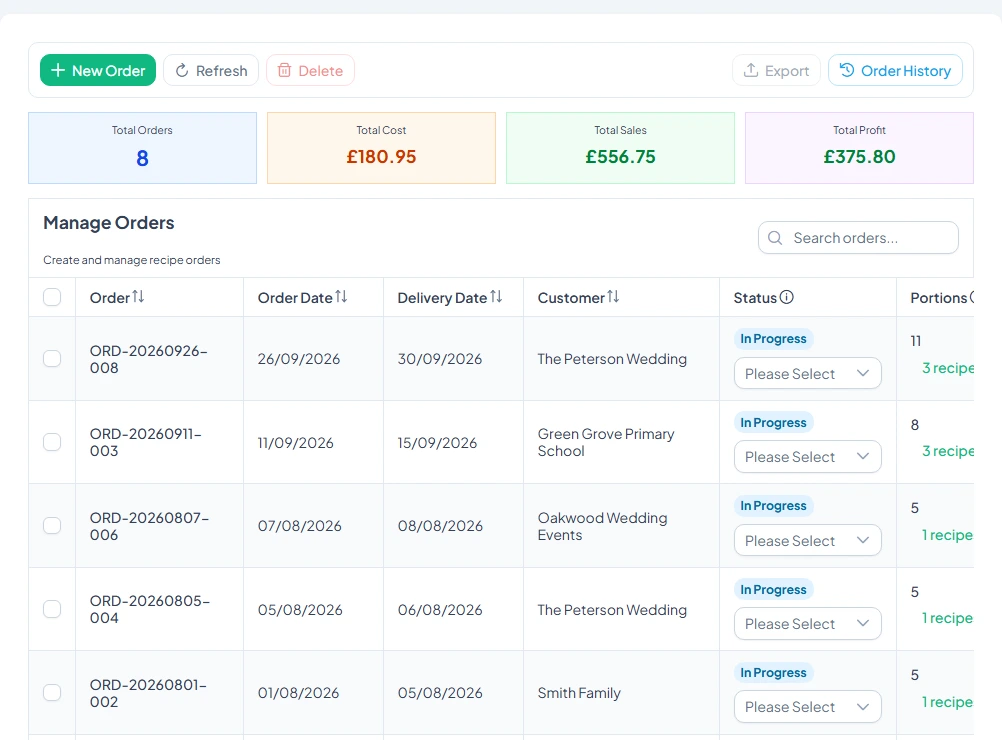Open status dropdown for Oakwood Wedding Events
1002x740 pixels.
[x=808, y=541]
